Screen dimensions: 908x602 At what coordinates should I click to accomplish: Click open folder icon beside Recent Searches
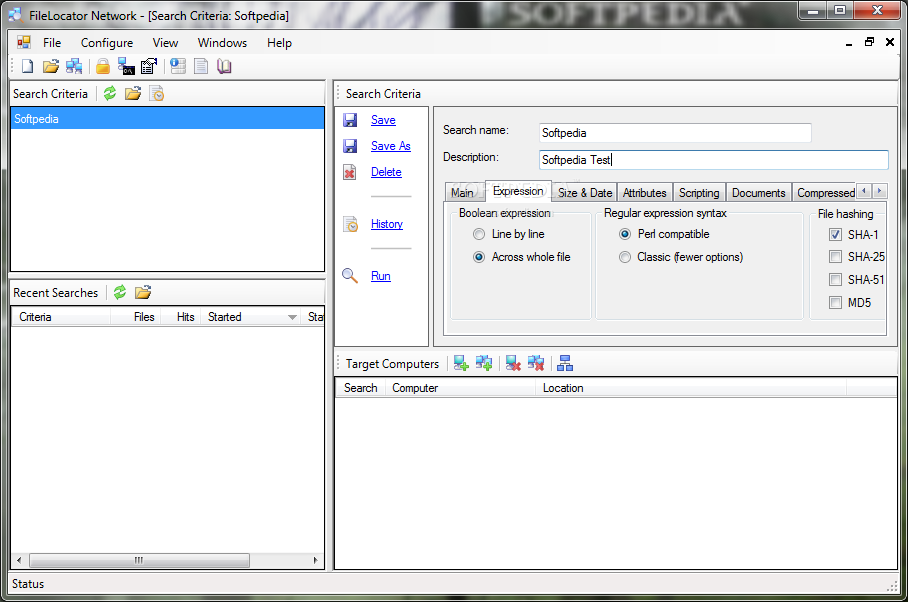click(x=143, y=292)
